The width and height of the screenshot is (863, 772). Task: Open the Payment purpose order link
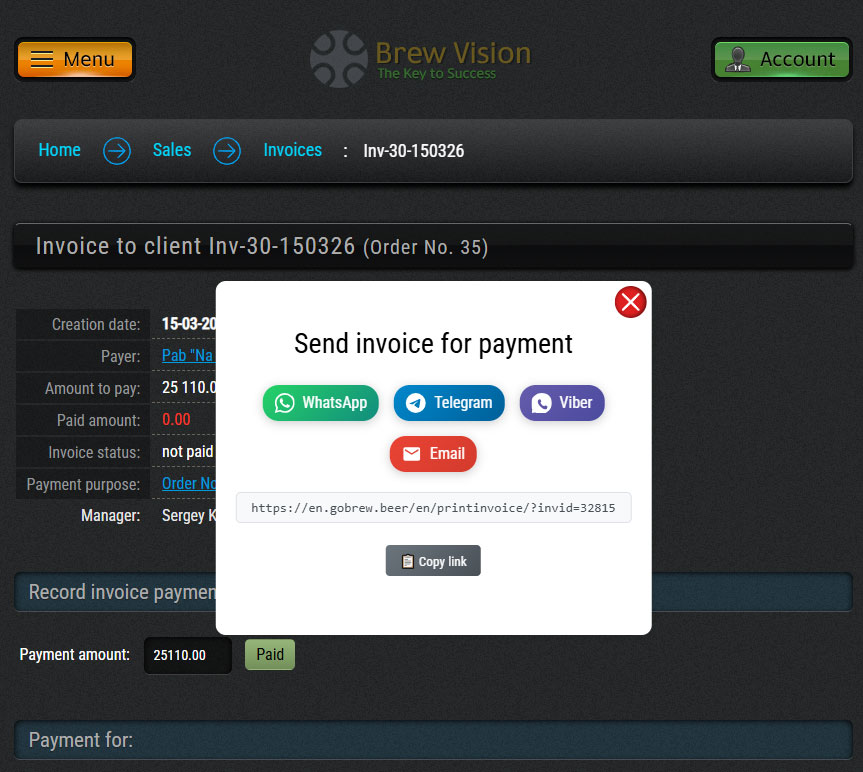point(189,484)
